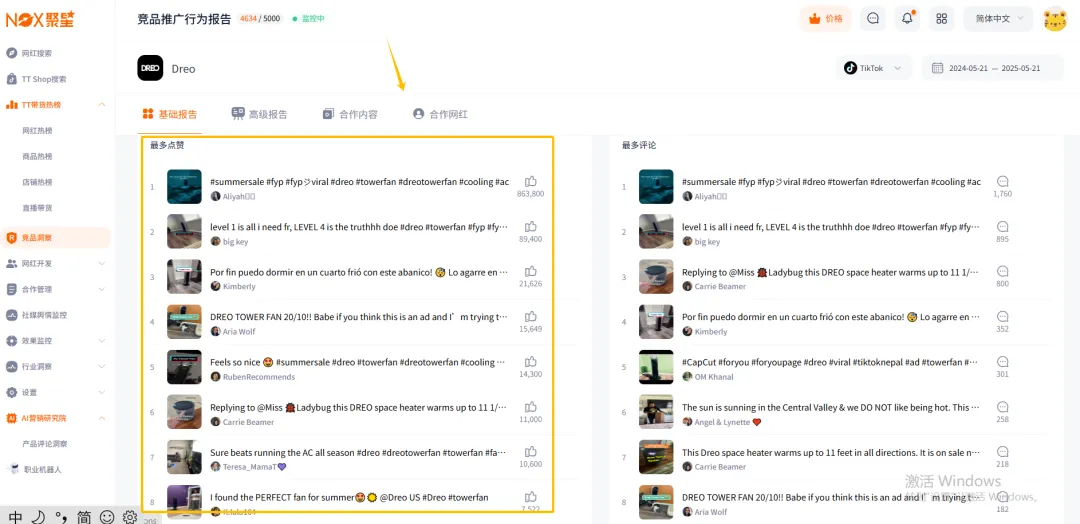Image resolution: width=1080 pixels, height=524 pixels.
Task: Open the date range picker
Action: [995, 68]
